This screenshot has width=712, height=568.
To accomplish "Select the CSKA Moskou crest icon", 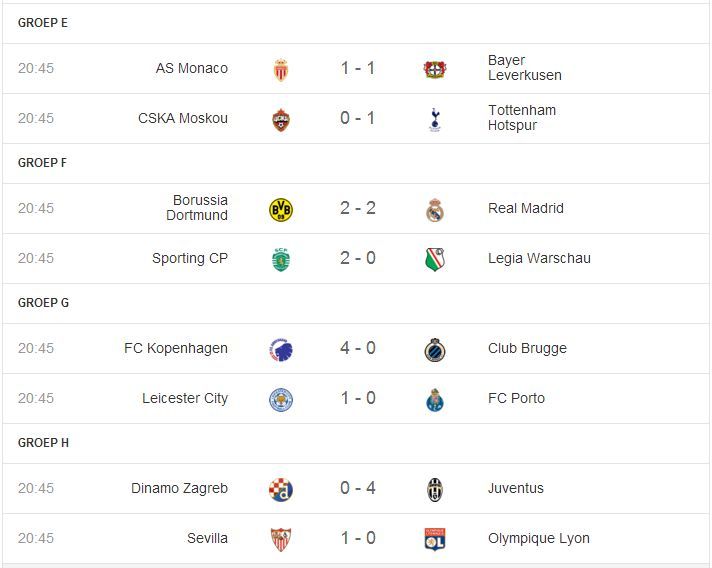I will pyautogui.click(x=281, y=120).
